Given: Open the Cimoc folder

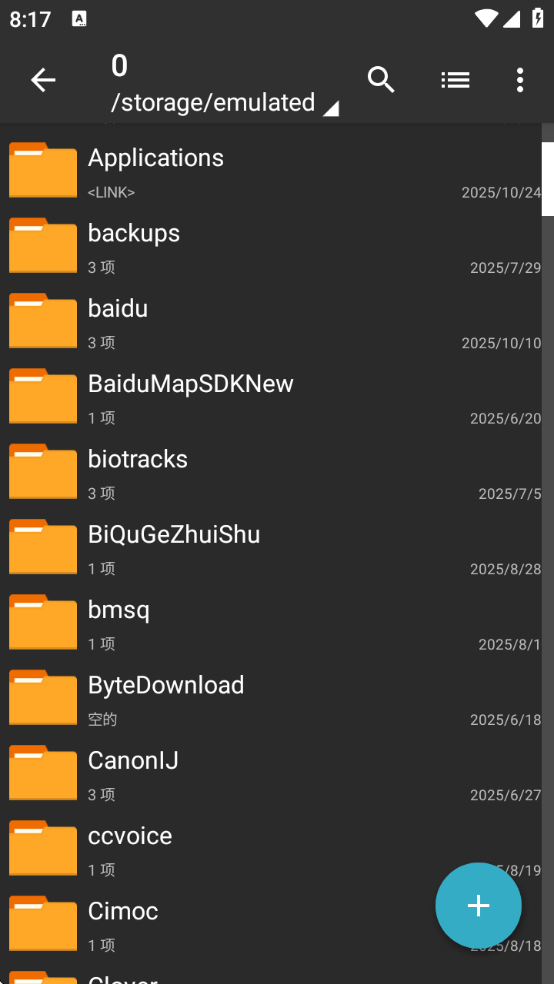Looking at the screenshot, I should click(271, 924).
